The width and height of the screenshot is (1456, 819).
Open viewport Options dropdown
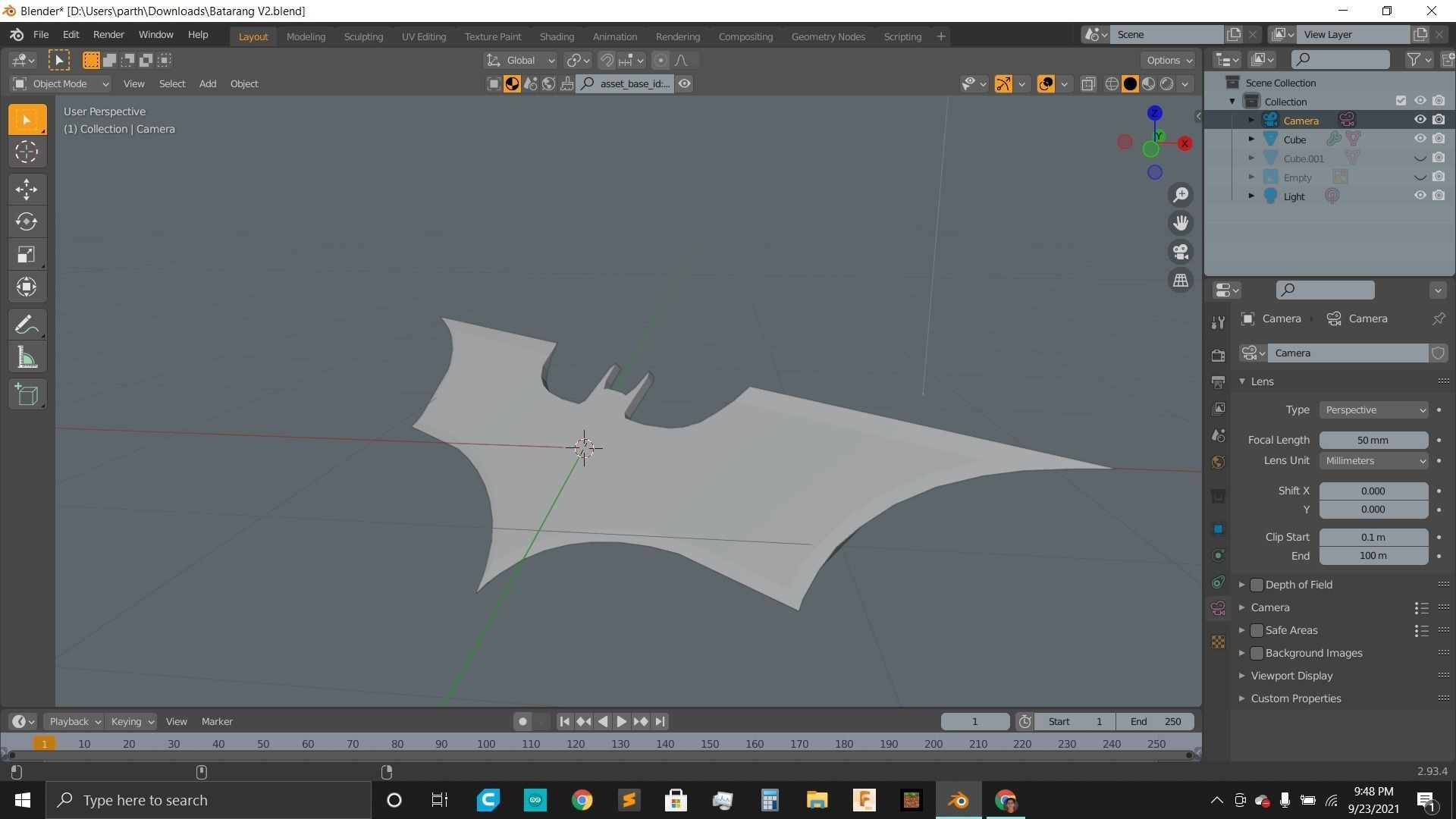click(x=1168, y=61)
